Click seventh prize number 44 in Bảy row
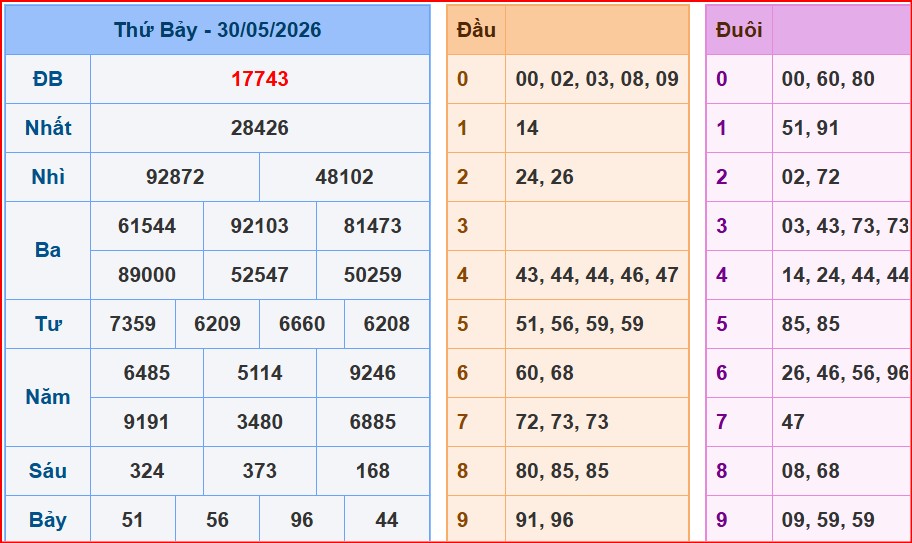Screen dimensions: 912x543 click(x=386, y=520)
